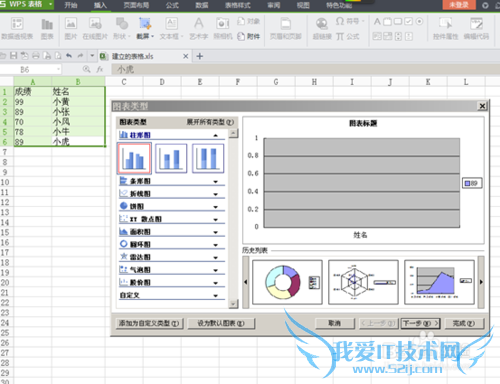Pick the radar chart from history list
Image resolution: width=500 pixels, height=384 pixels.
click(x=363, y=282)
